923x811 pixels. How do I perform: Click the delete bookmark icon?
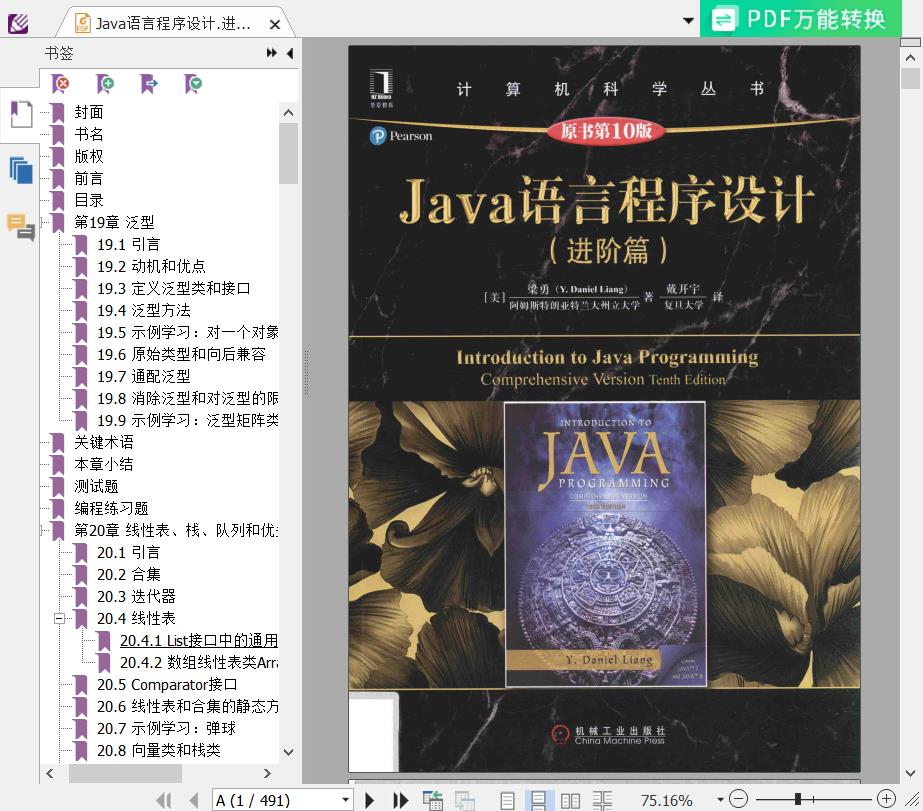tap(60, 84)
